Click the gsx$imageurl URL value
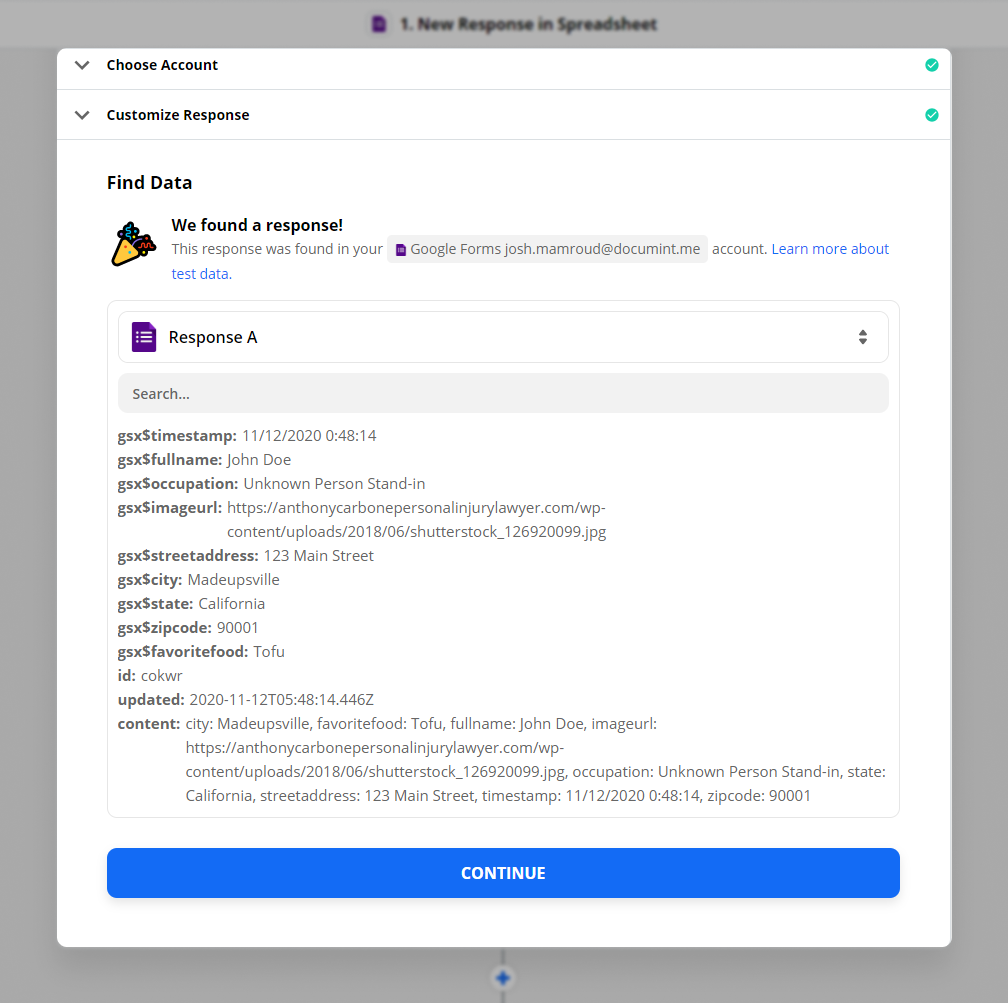The image size is (1008, 1003). (416, 519)
